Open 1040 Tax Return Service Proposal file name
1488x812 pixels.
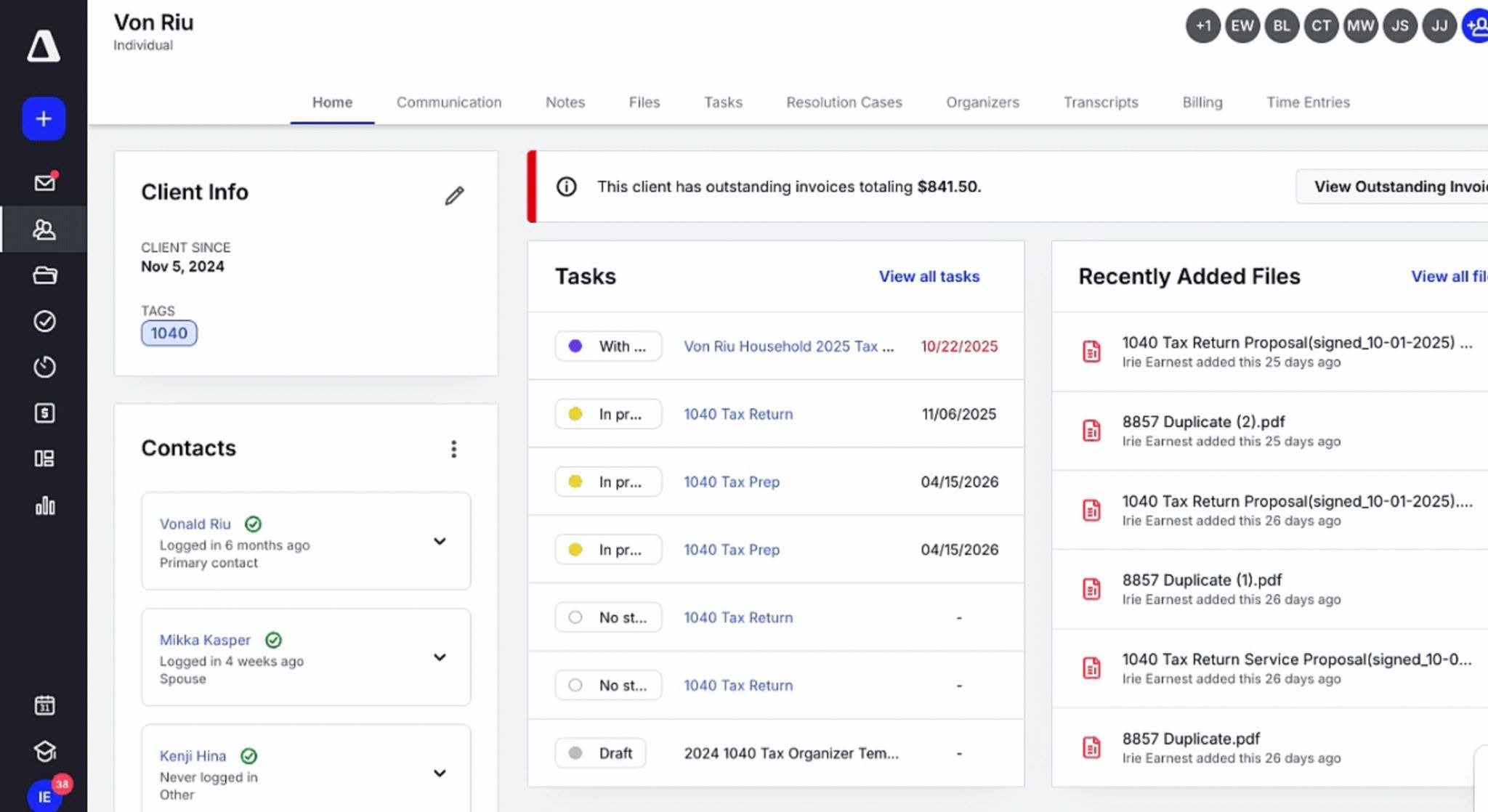(x=1297, y=659)
